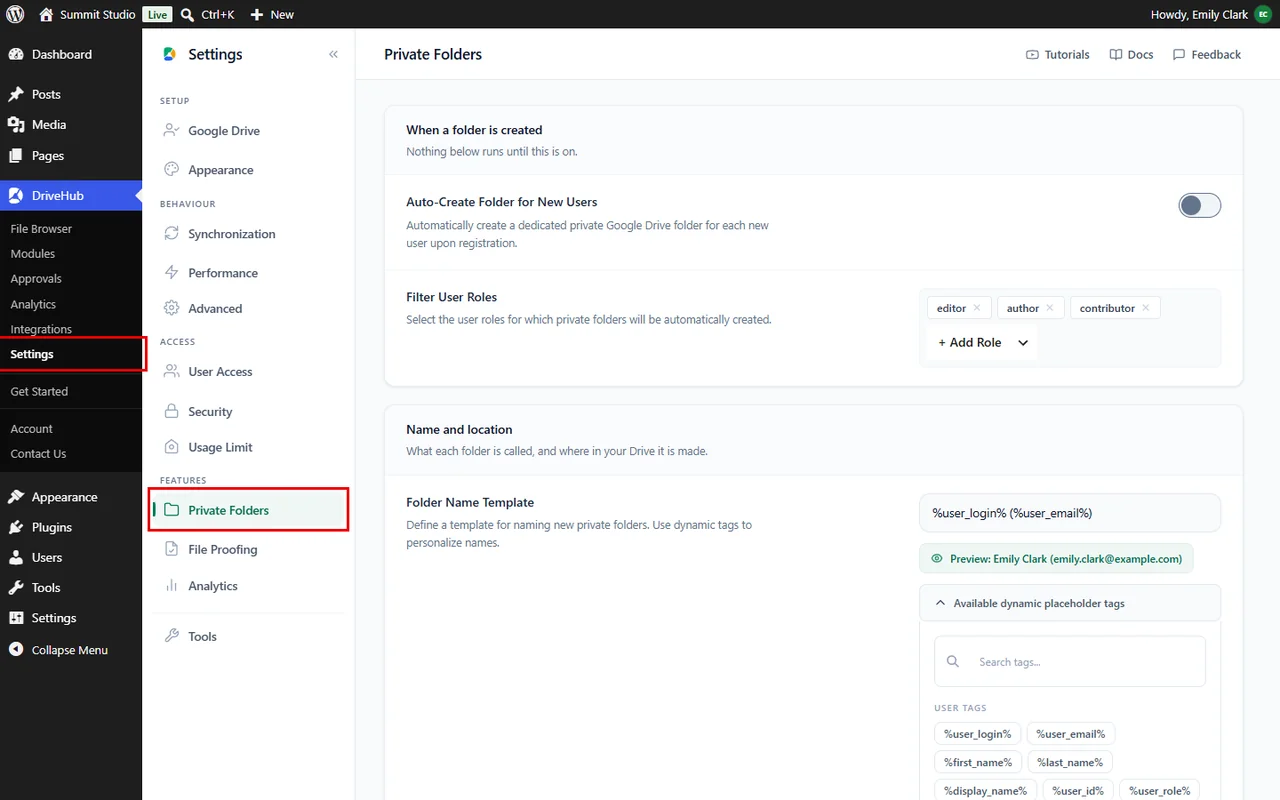Open WordPress Settings menu item

[x=53, y=618]
